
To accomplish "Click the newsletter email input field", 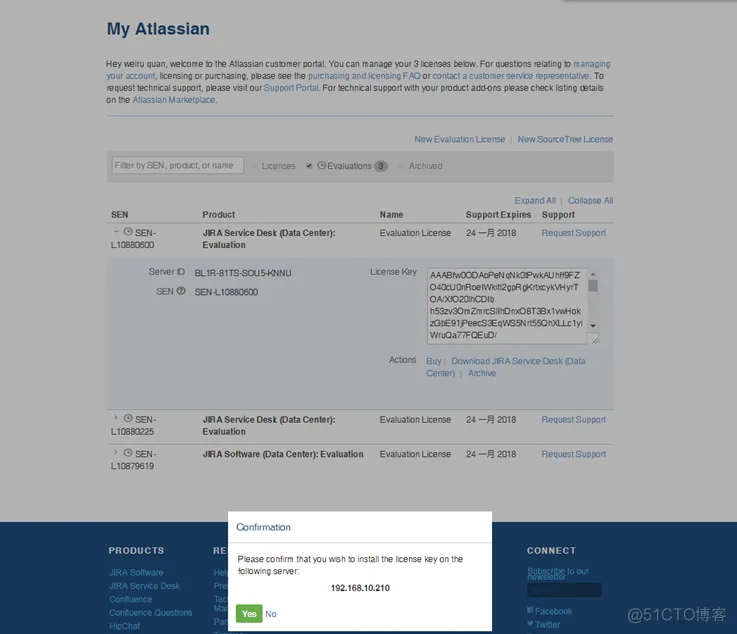I will coord(564,590).
